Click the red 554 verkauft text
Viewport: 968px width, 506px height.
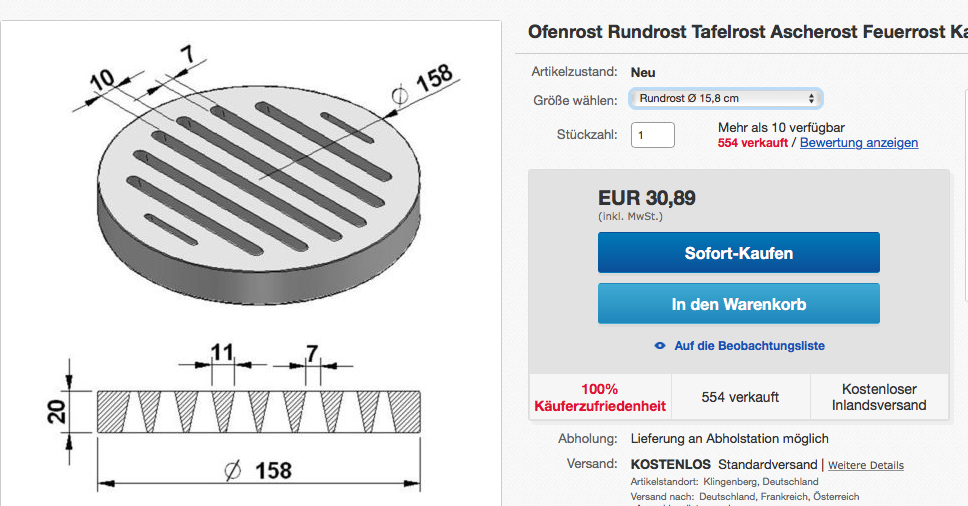(753, 143)
